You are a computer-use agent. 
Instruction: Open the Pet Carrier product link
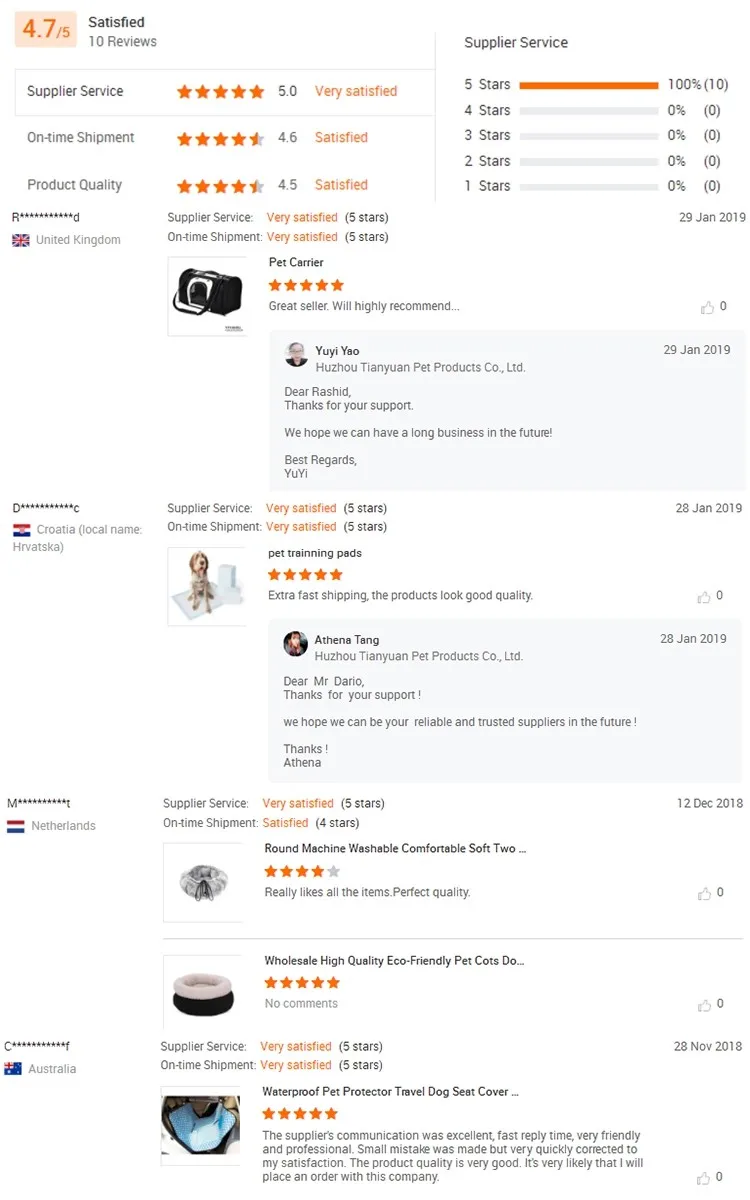click(296, 263)
